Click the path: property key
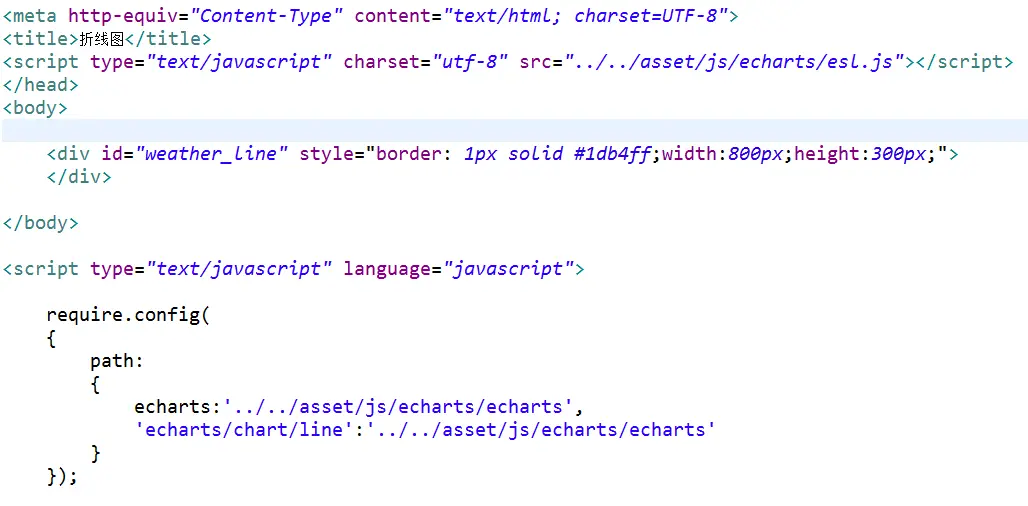 (117, 361)
